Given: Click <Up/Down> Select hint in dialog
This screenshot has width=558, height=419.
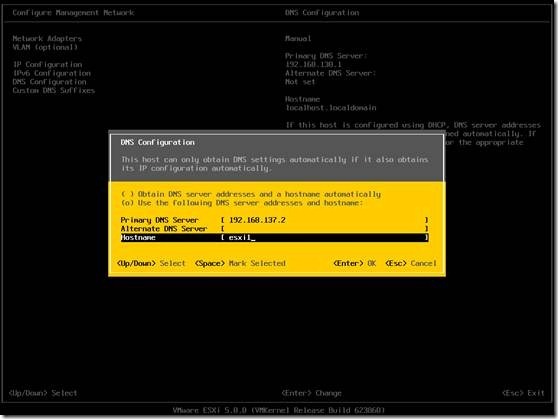Looking at the screenshot, I should coord(151,263).
